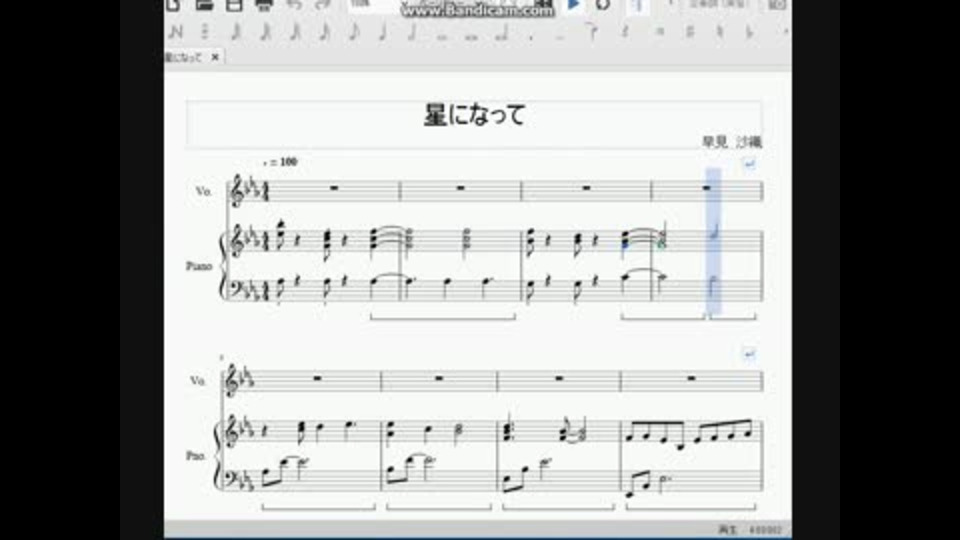Select the title text 星になって
The height and width of the screenshot is (540, 960).
pyautogui.click(x=474, y=115)
